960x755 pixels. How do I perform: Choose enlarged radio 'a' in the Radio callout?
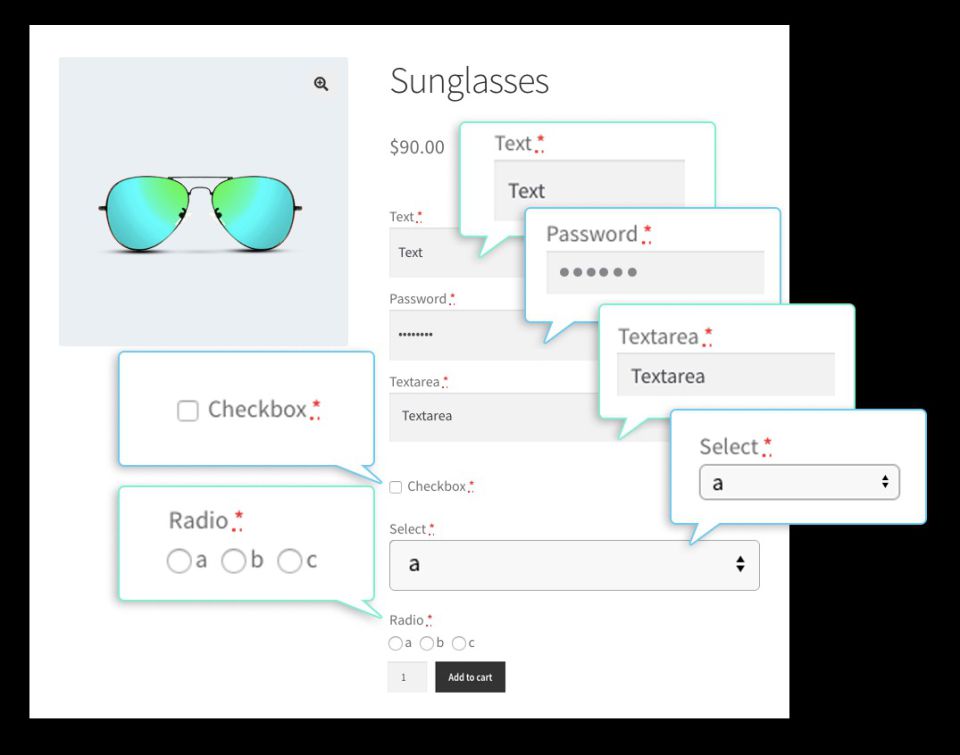(x=179, y=562)
